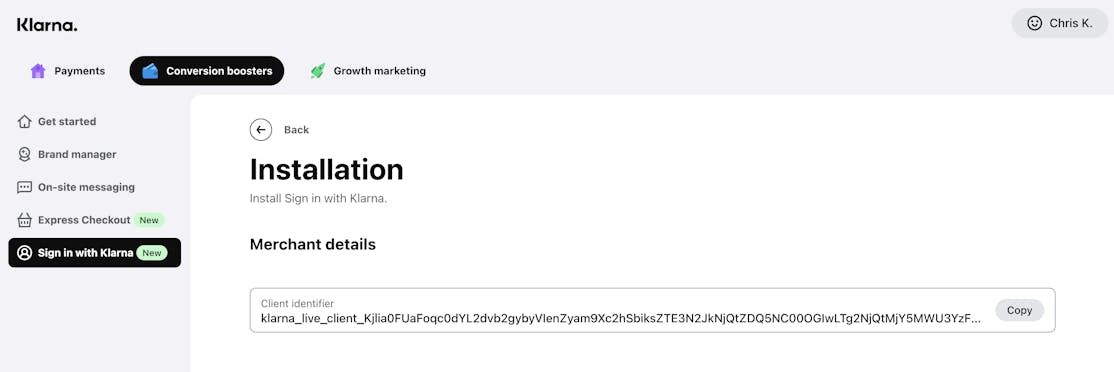Open the Payments tab
The width and height of the screenshot is (1114, 372).
(67, 71)
